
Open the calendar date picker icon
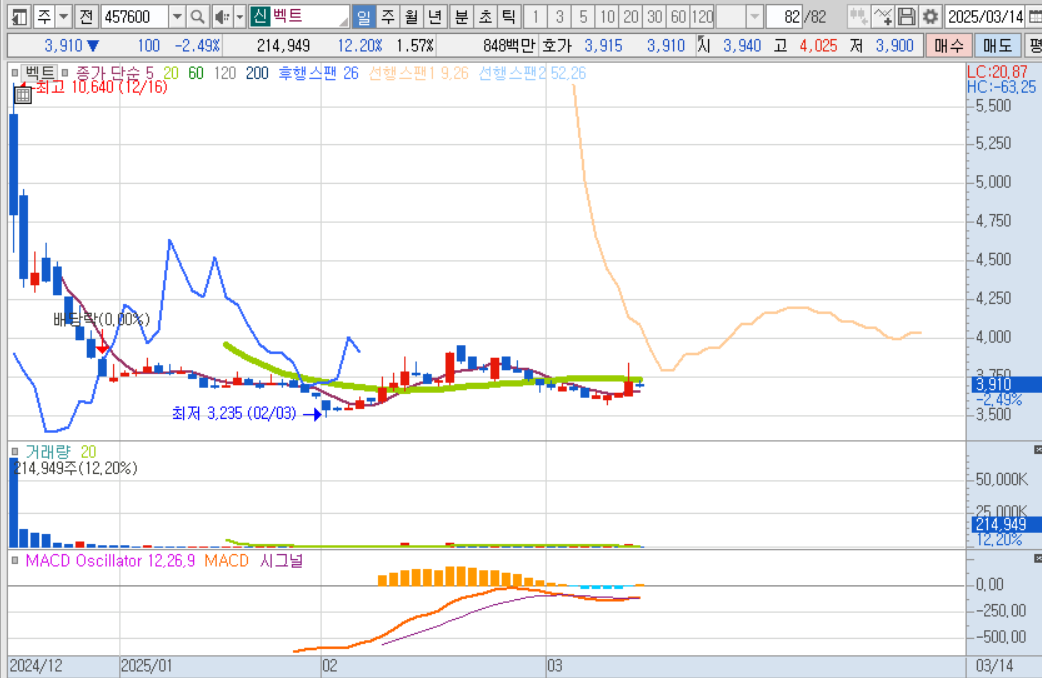pos(1035,16)
